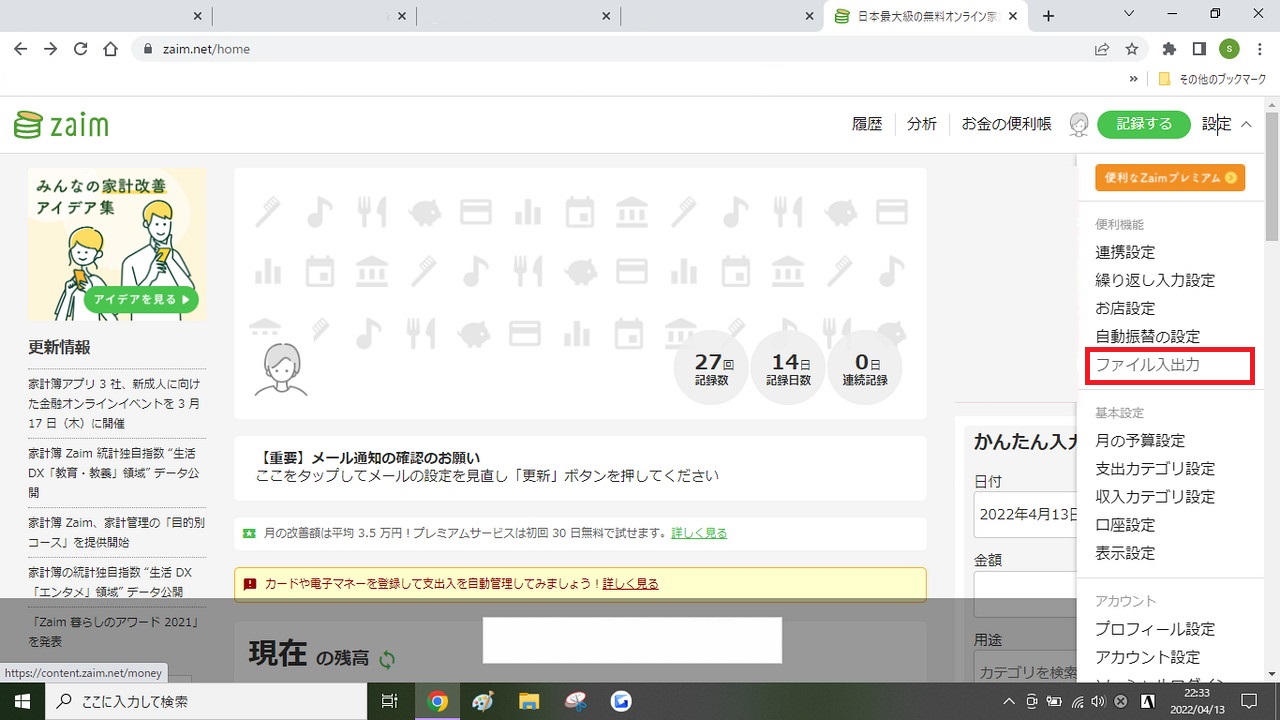Open the user avatar icon in header

(1078, 124)
